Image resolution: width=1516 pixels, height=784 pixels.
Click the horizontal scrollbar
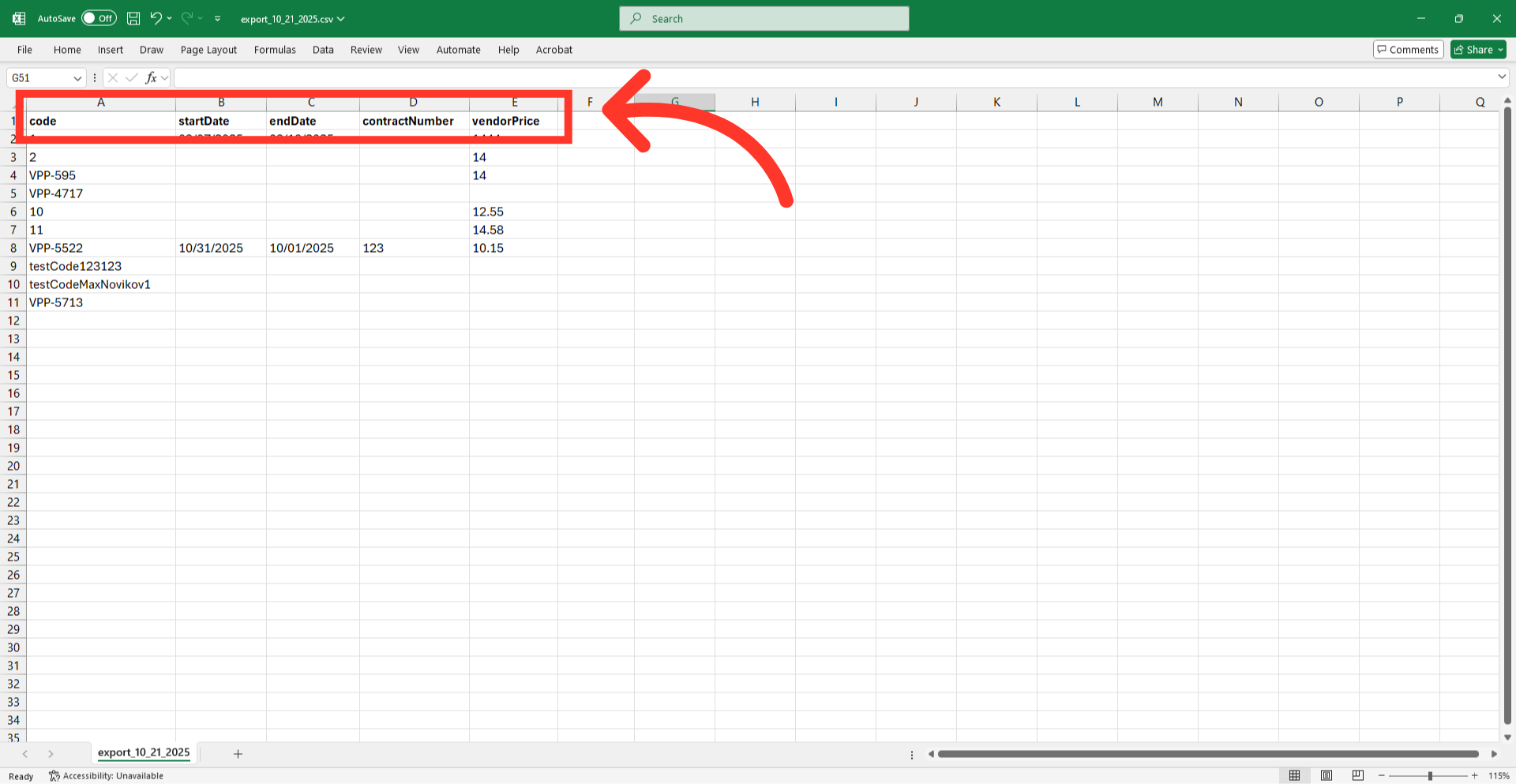(x=1208, y=754)
